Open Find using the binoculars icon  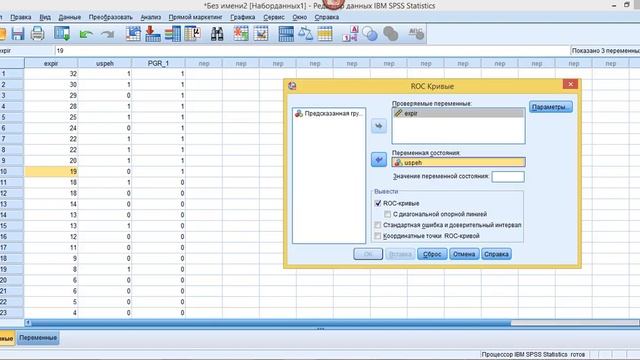coord(217,34)
